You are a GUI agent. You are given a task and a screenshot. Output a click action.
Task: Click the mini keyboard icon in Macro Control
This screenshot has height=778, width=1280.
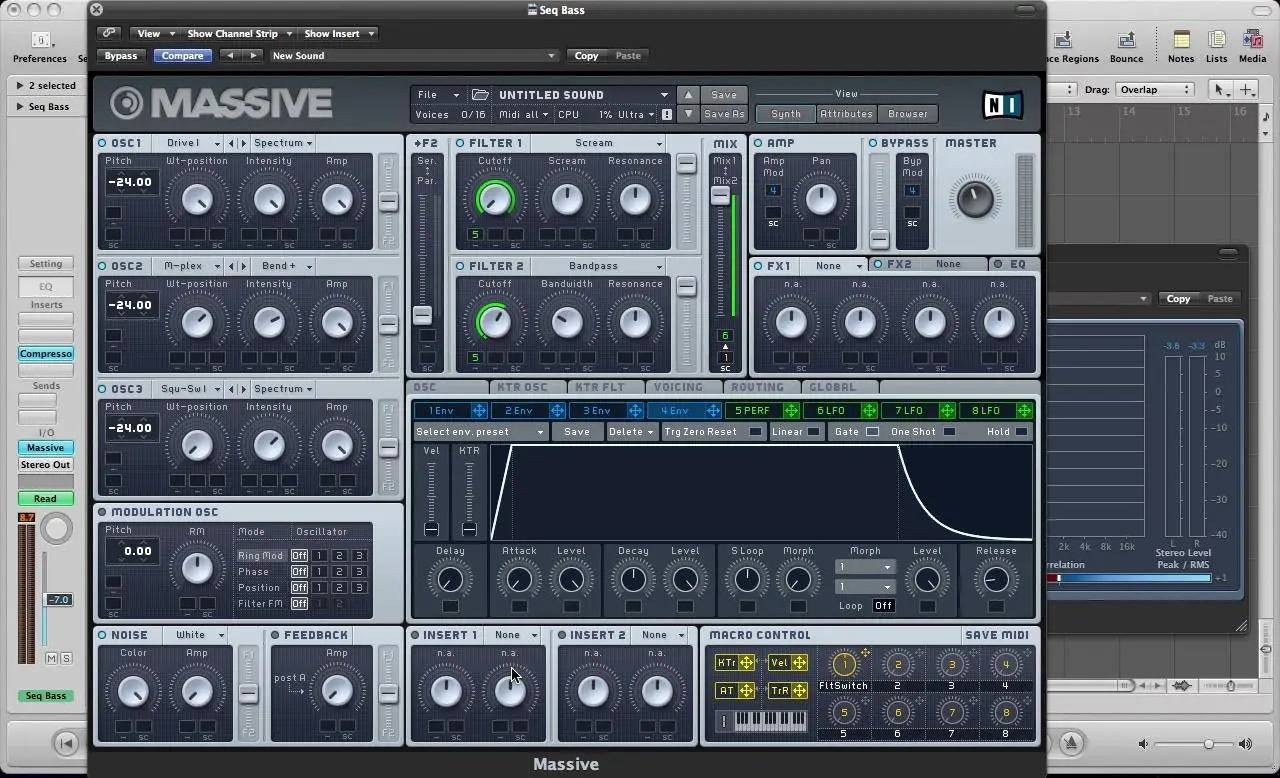tap(770, 721)
